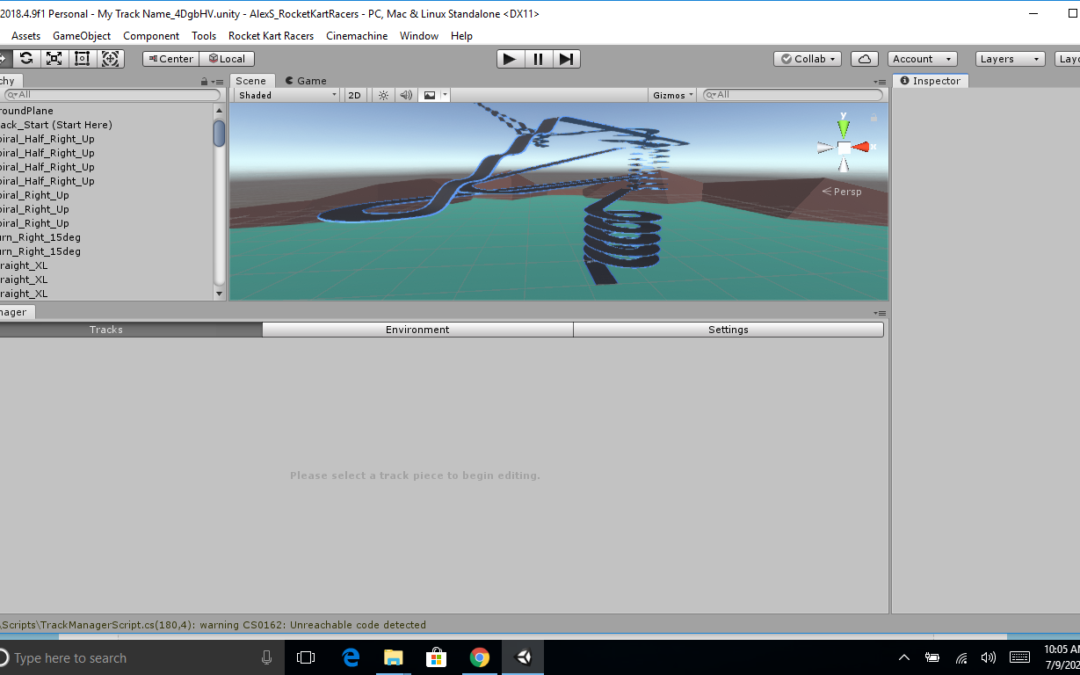Image resolution: width=1080 pixels, height=675 pixels.
Task: Open the Tools menu
Action: click(203, 36)
